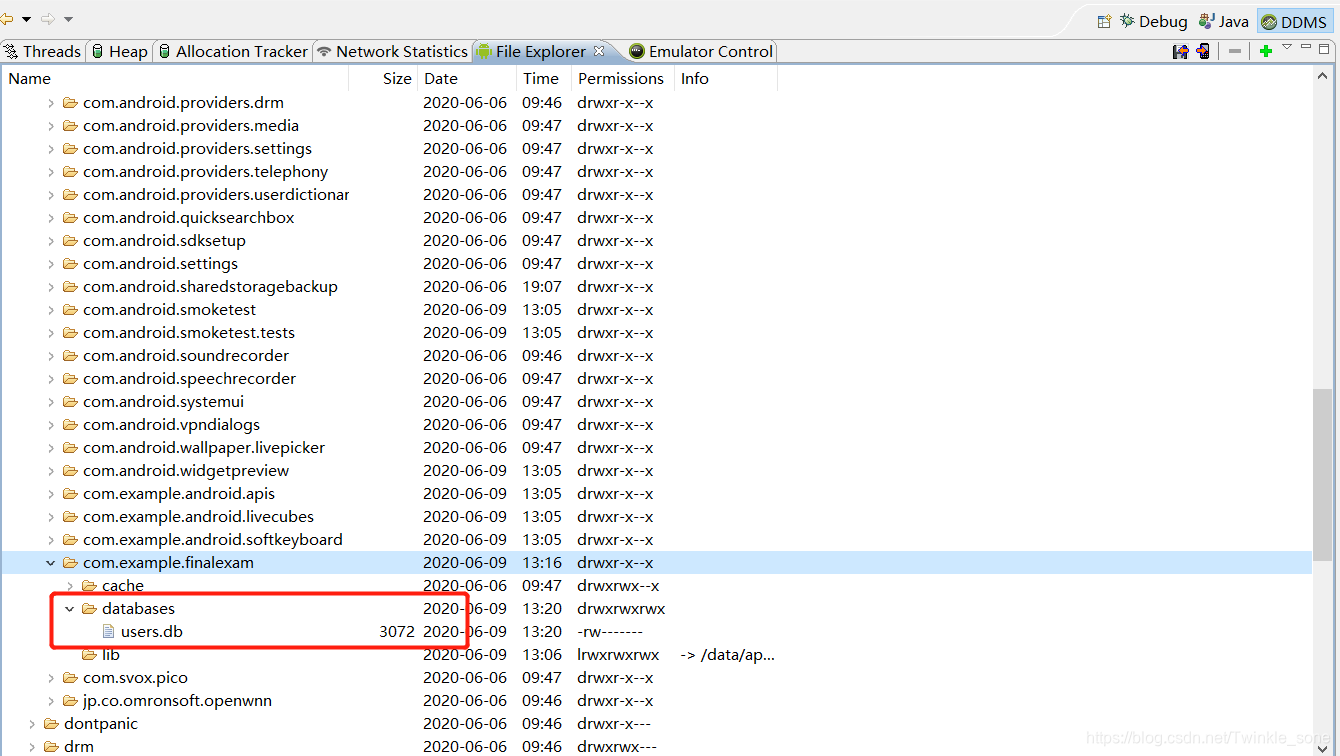Image resolution: width=1340 pixels, height=756 pixels.
Task: Click the green plus New Folder icon
Action: [1265, 51]
